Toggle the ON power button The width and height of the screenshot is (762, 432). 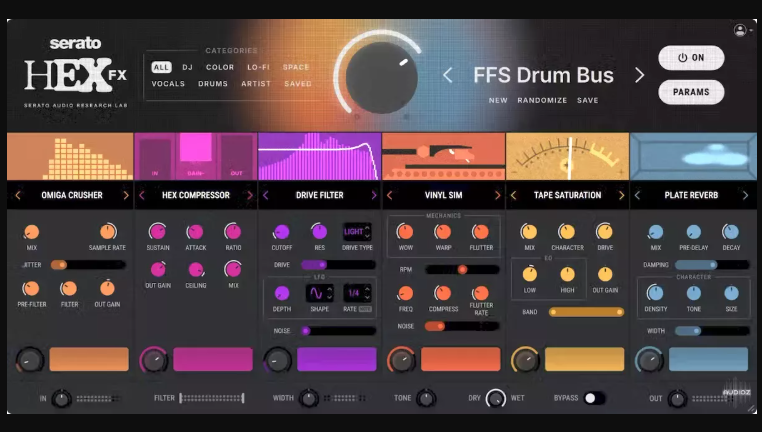tap(691, 58)
